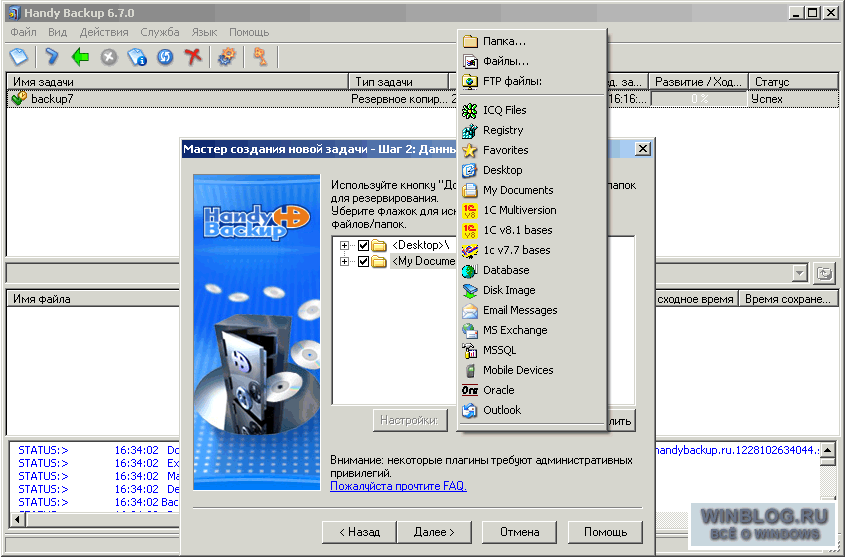845x557 pixels.
Task: Expand the <My Documents> tree node
Action: pos(344,261)
